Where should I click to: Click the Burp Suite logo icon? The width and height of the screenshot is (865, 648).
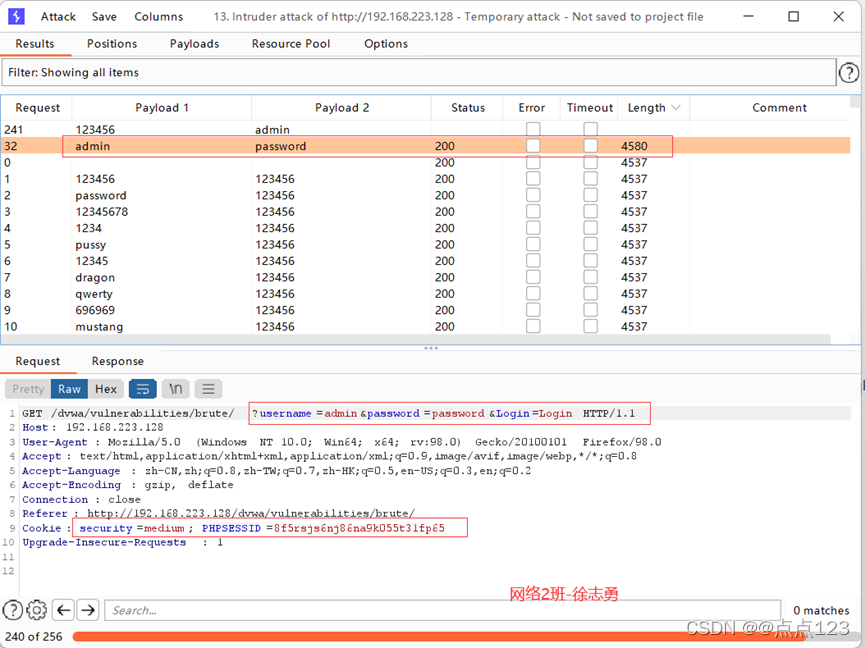16,16
